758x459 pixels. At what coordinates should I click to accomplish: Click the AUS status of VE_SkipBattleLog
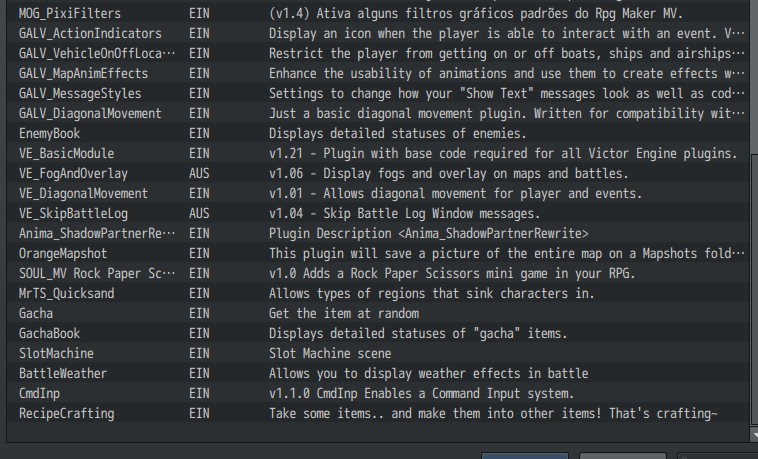(x=199, y=213)
